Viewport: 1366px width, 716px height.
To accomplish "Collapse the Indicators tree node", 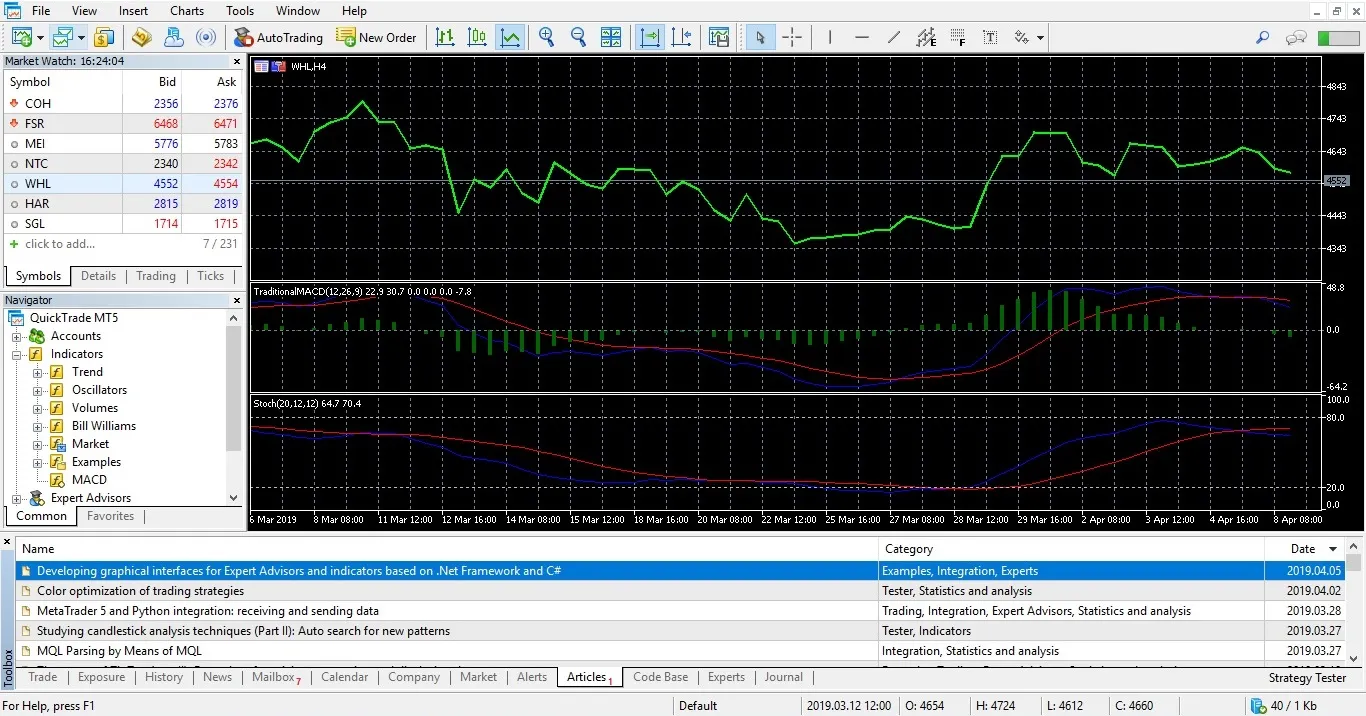I will pos(16,354).
